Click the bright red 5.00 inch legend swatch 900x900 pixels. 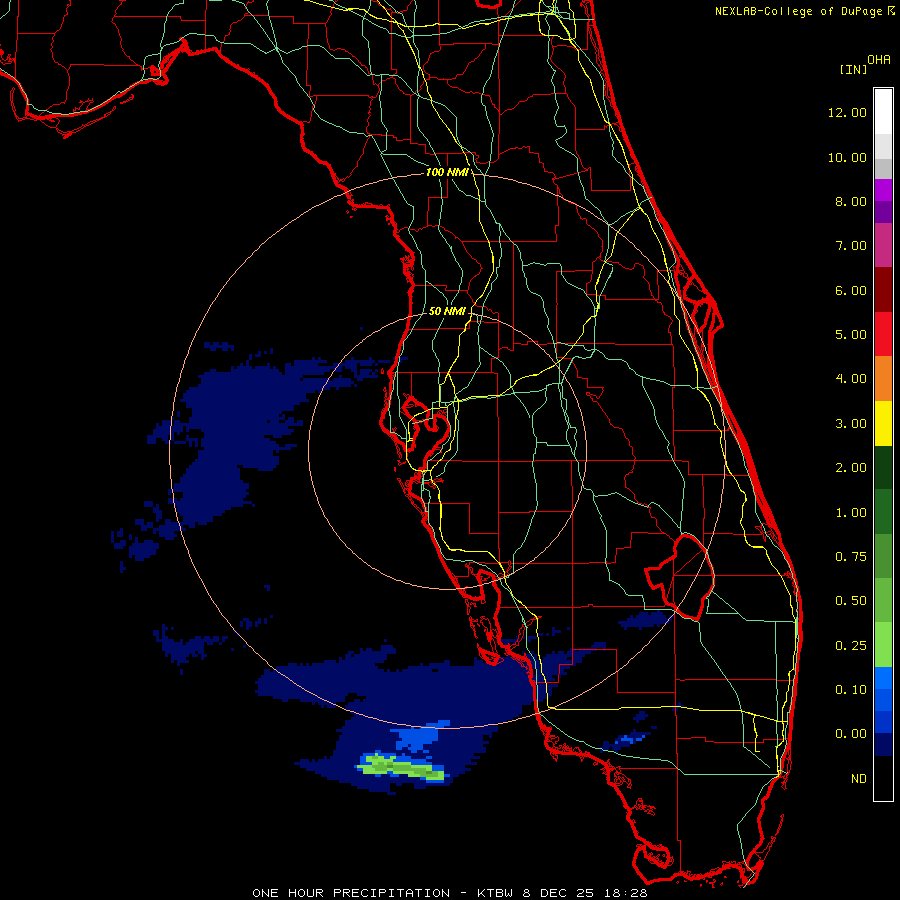coord(883,335)
